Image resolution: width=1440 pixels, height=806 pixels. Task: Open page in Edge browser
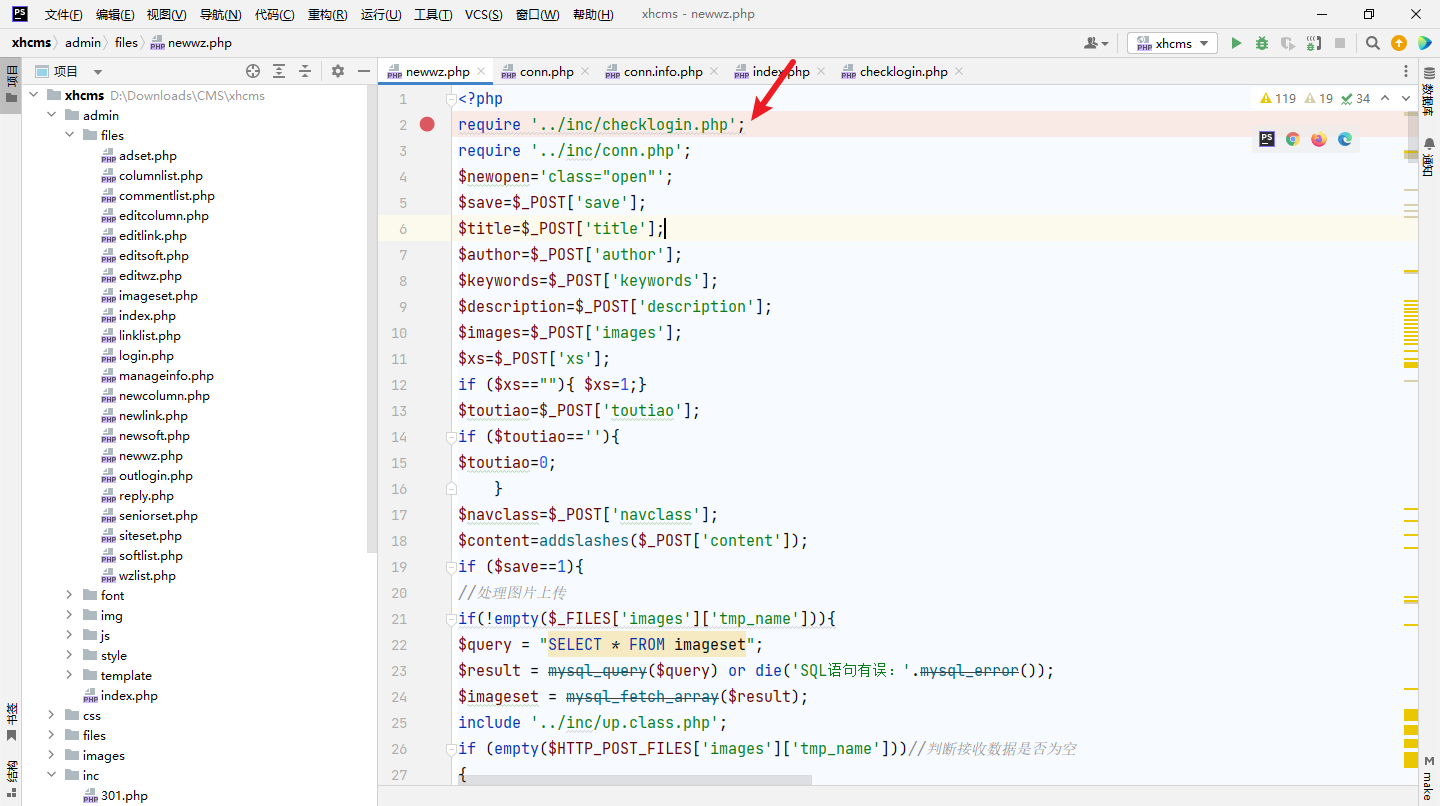coord(1345,139)
